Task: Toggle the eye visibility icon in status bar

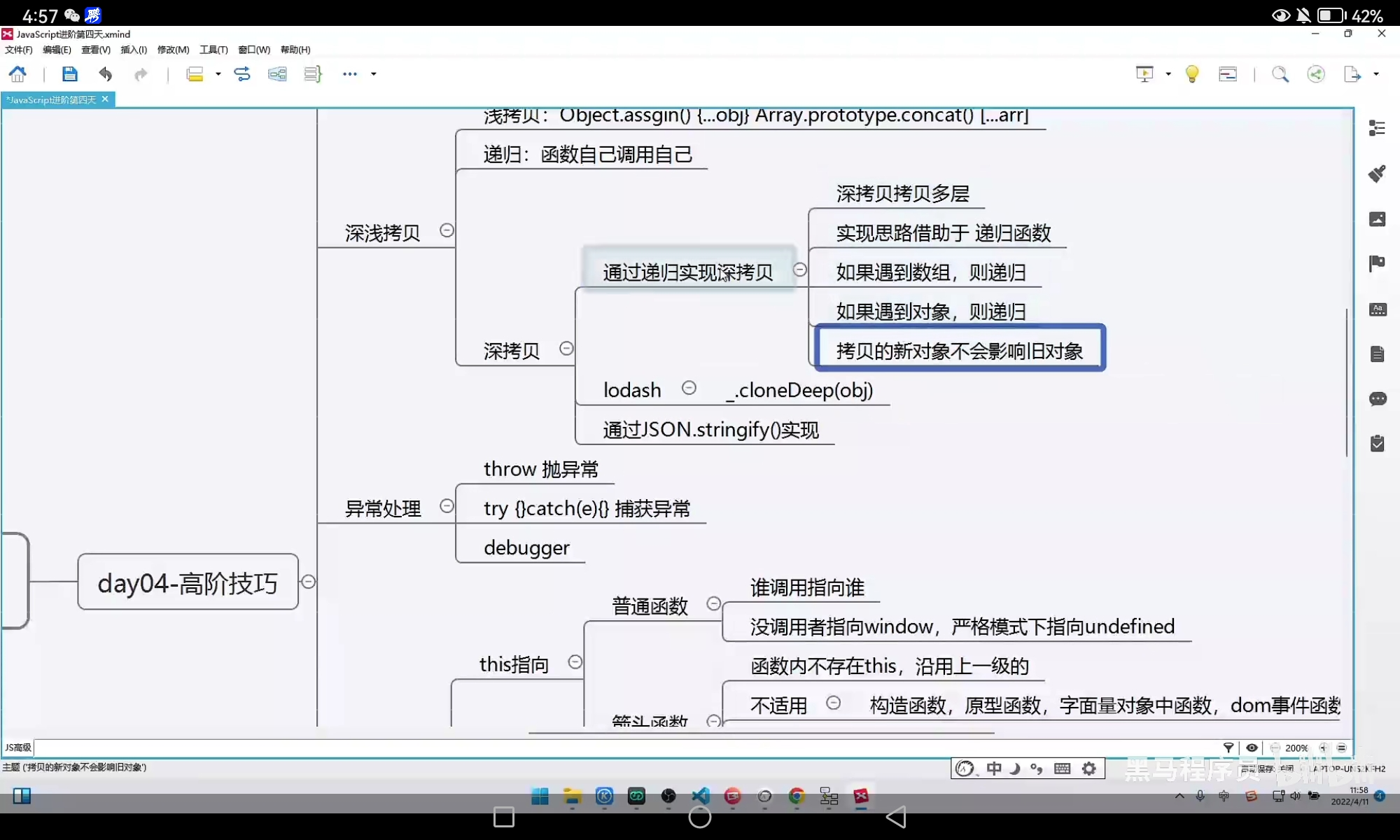Action: click(1252, 748)
